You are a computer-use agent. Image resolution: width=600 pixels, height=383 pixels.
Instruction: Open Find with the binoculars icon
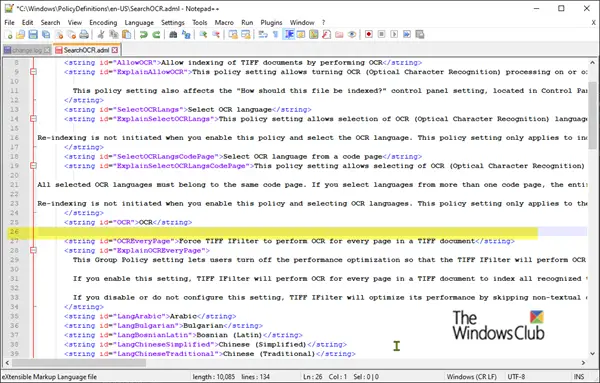(x=173, y=34)
